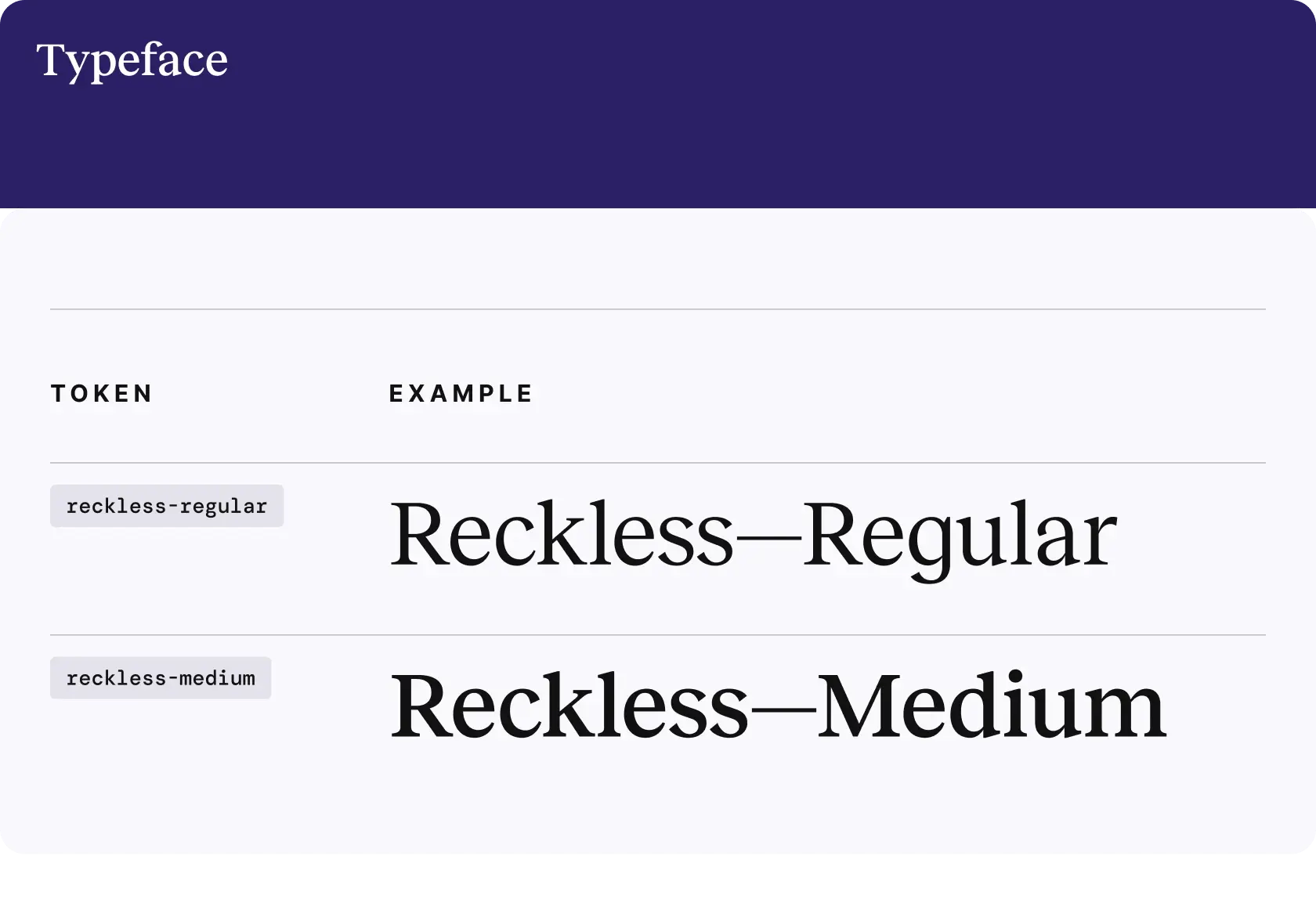Click the word Reckless in the regular row
This screenshot has height=917, width=1316.
click(x=562, y=533)
